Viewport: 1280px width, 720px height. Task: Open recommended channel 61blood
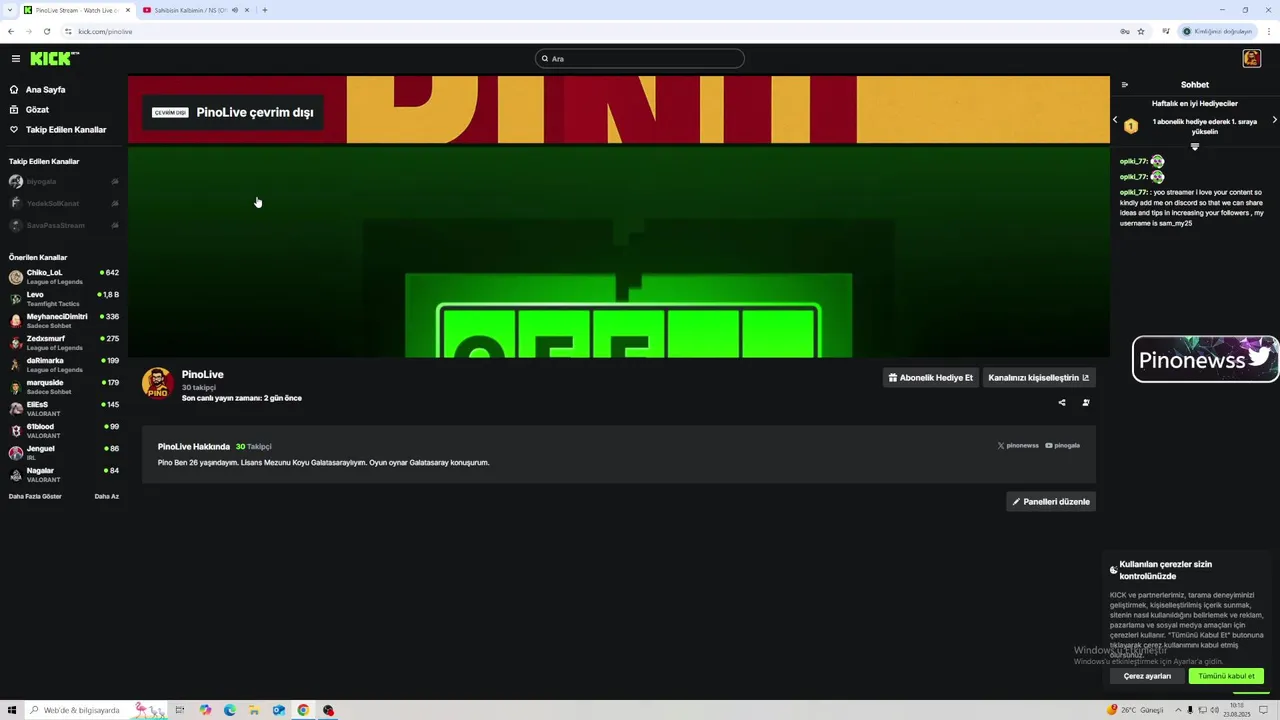64,431
